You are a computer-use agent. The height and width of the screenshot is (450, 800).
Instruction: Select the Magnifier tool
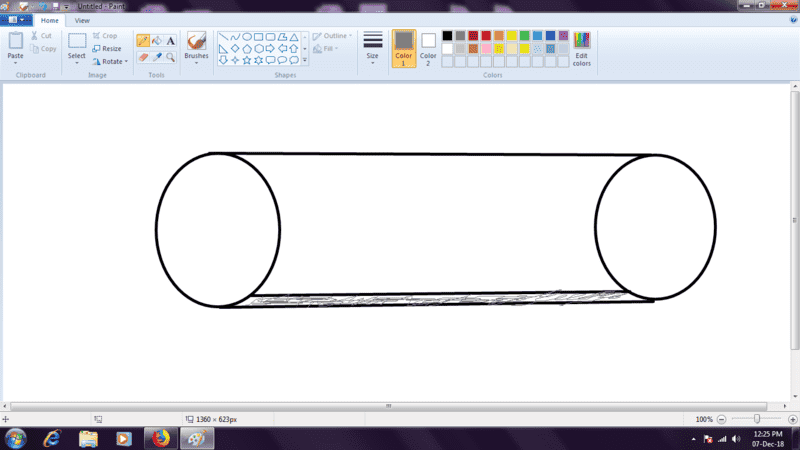click(x=171, y=57)
